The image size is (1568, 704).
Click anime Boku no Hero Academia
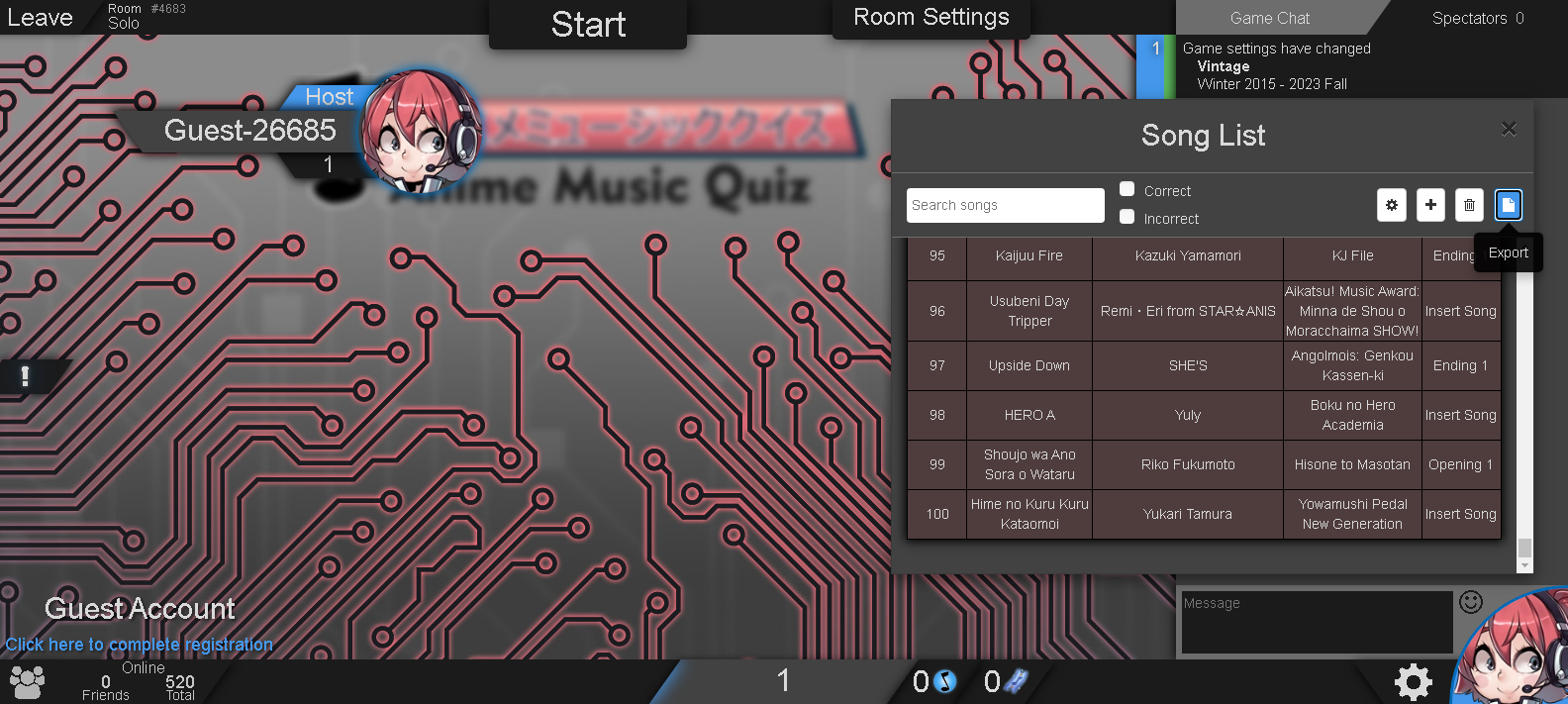tap(1352, 415)
